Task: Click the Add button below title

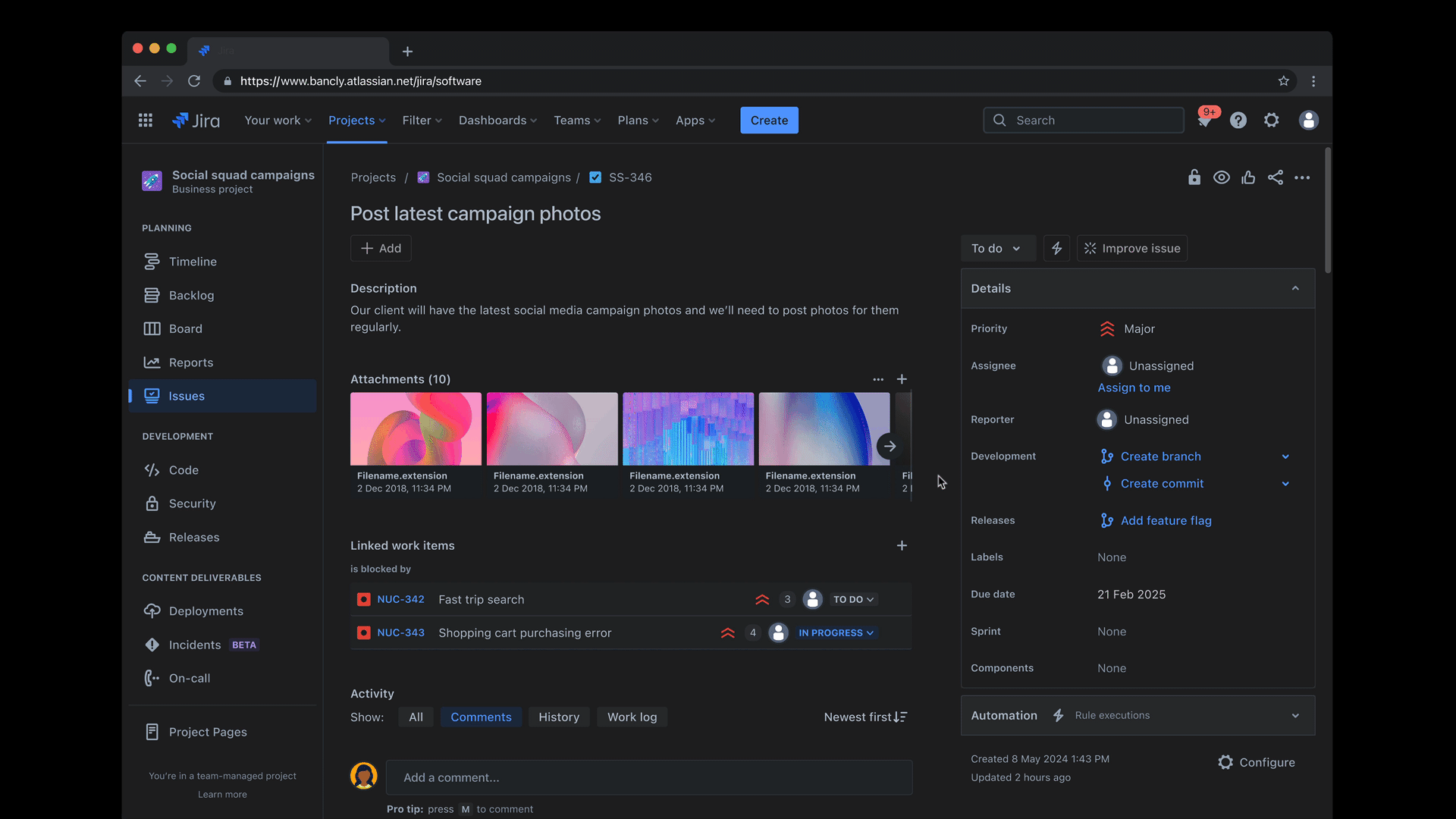Action: 381,248
